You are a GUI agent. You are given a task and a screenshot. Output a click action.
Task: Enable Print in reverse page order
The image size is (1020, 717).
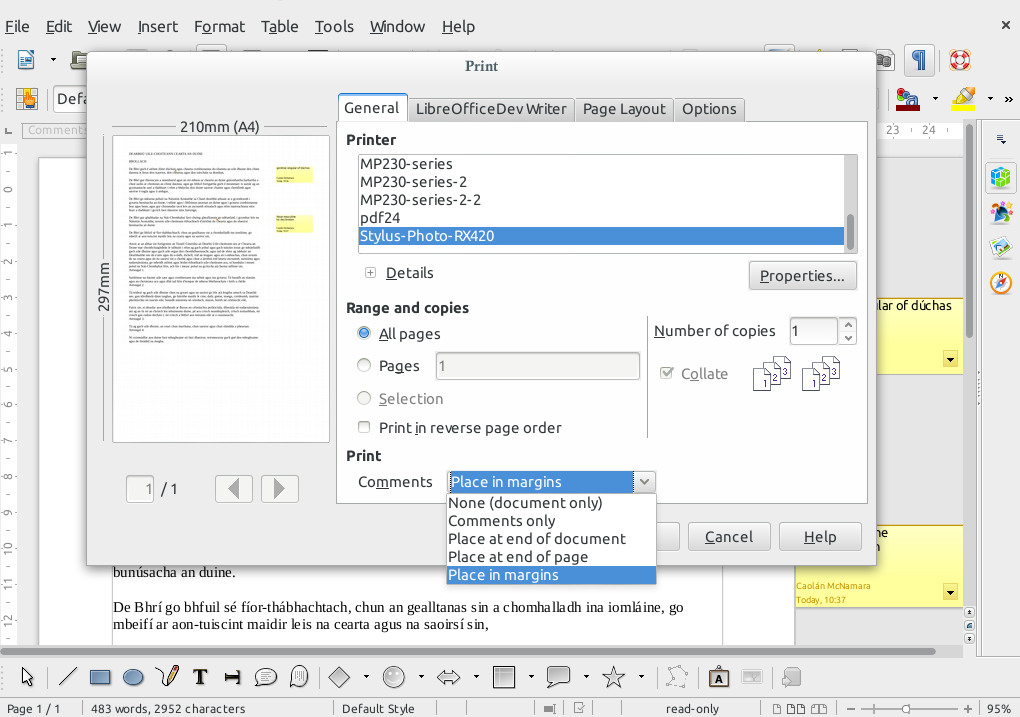click(x=364, y=428)
